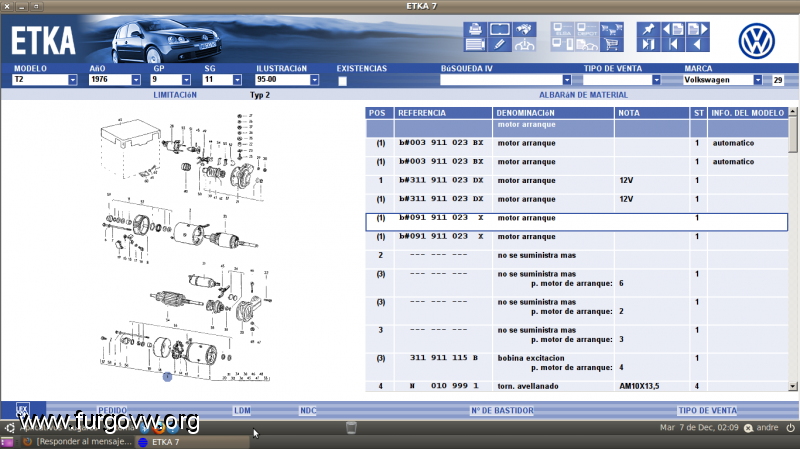This screenshot has width=800, height=449.
Task: Go to next page with right-arrow document icon
Action: click(697, 29)
